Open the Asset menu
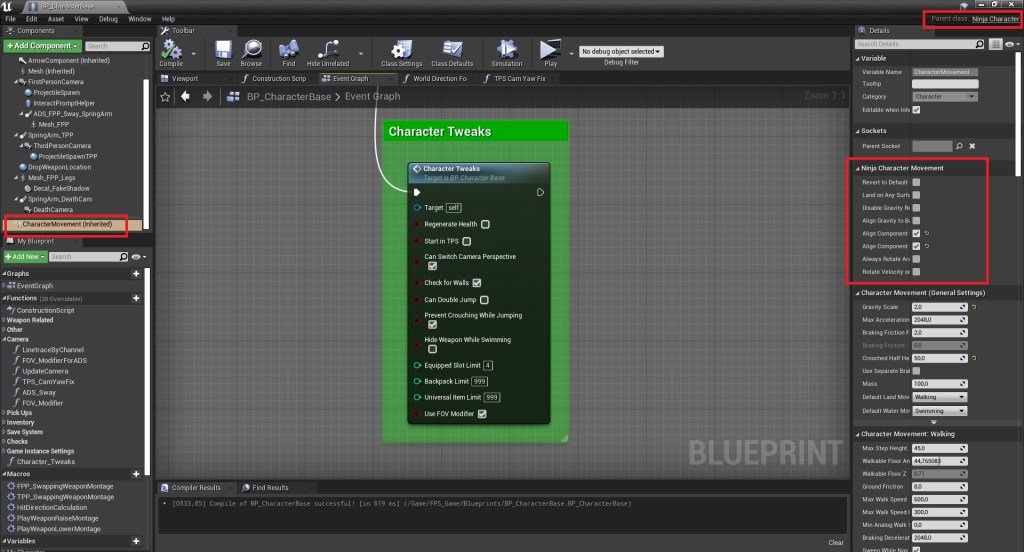The image size is (1024, 552). pos(55,19)
